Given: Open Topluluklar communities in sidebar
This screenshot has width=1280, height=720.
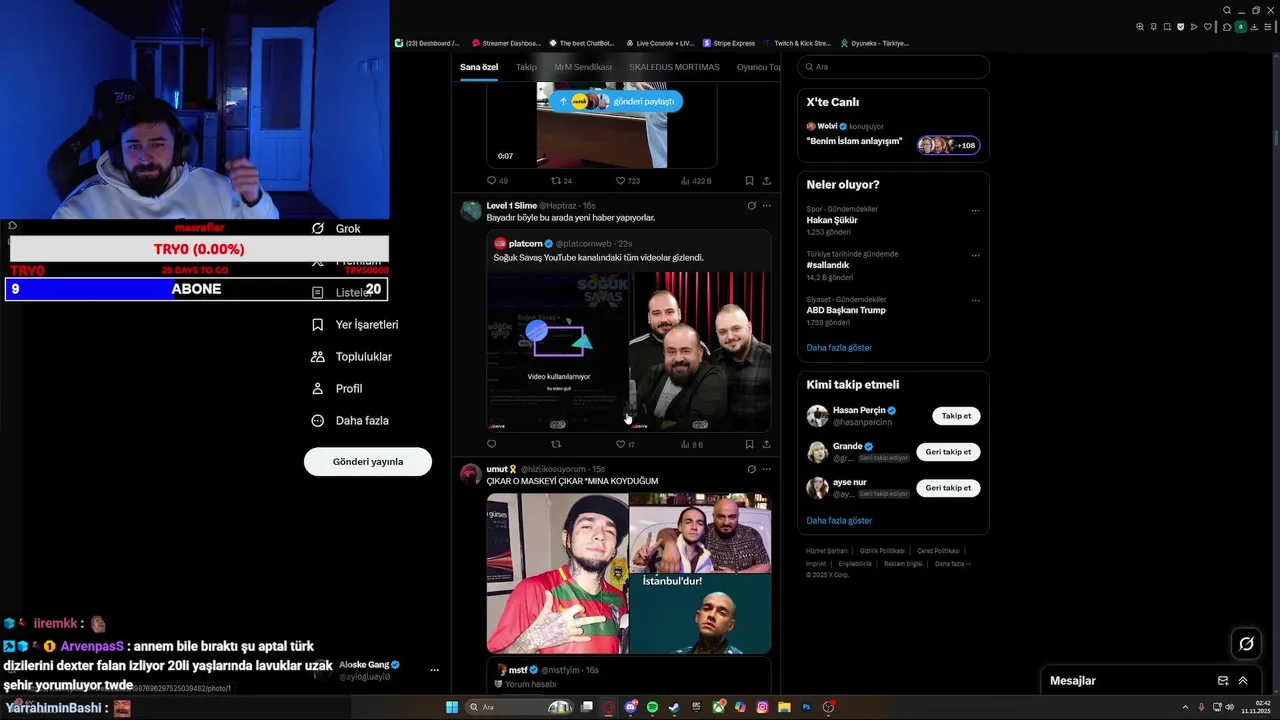Looking at the screenshot, I should [351, 357].
